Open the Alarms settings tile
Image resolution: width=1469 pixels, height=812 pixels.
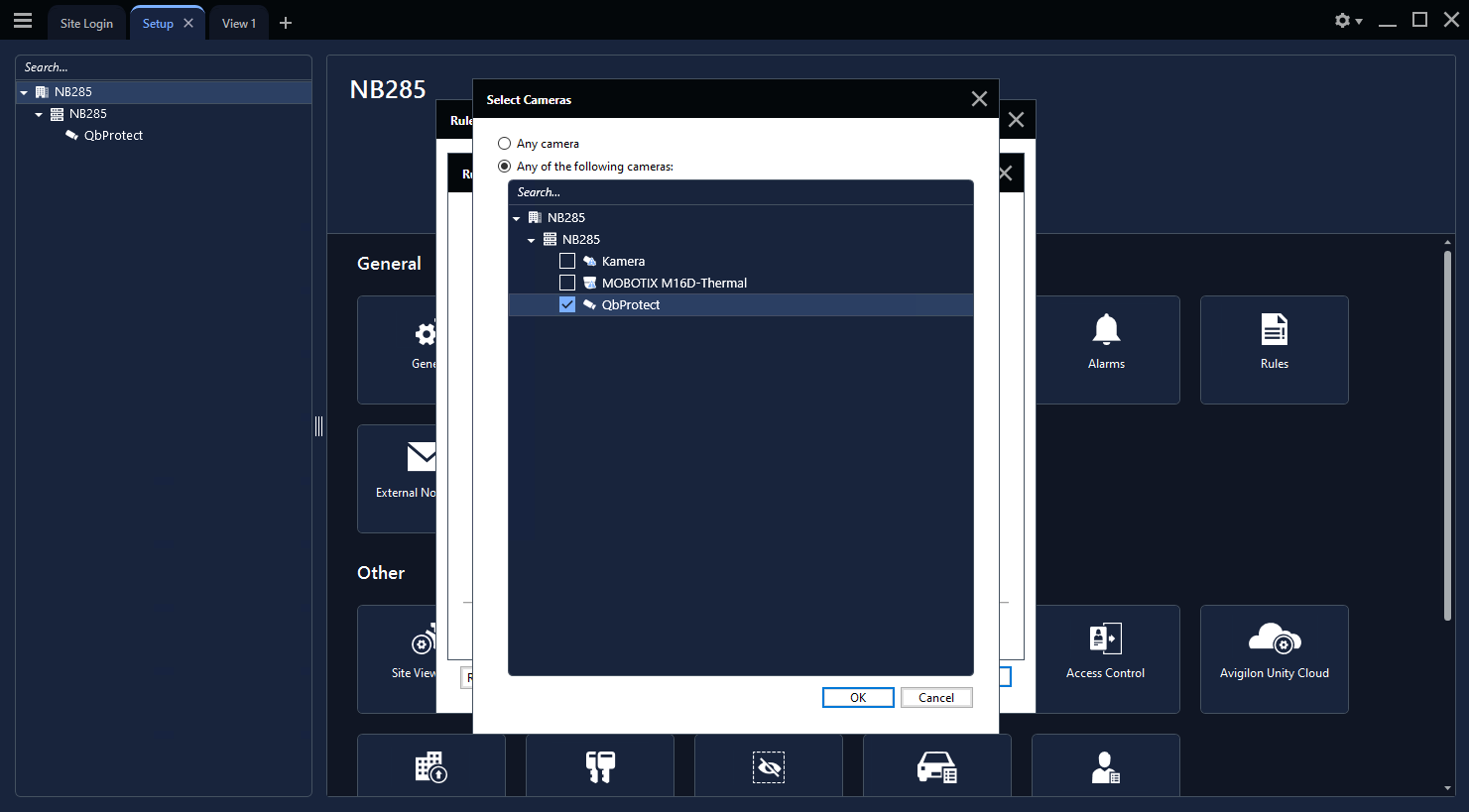[1106, 348]
